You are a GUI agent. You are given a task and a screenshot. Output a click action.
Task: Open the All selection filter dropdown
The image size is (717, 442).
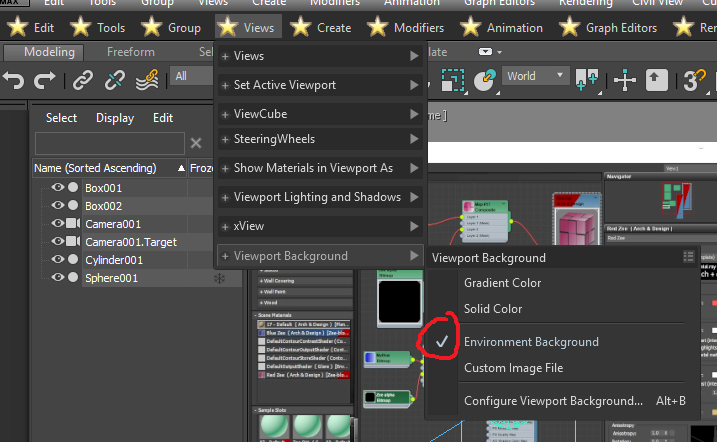(192, 76)
